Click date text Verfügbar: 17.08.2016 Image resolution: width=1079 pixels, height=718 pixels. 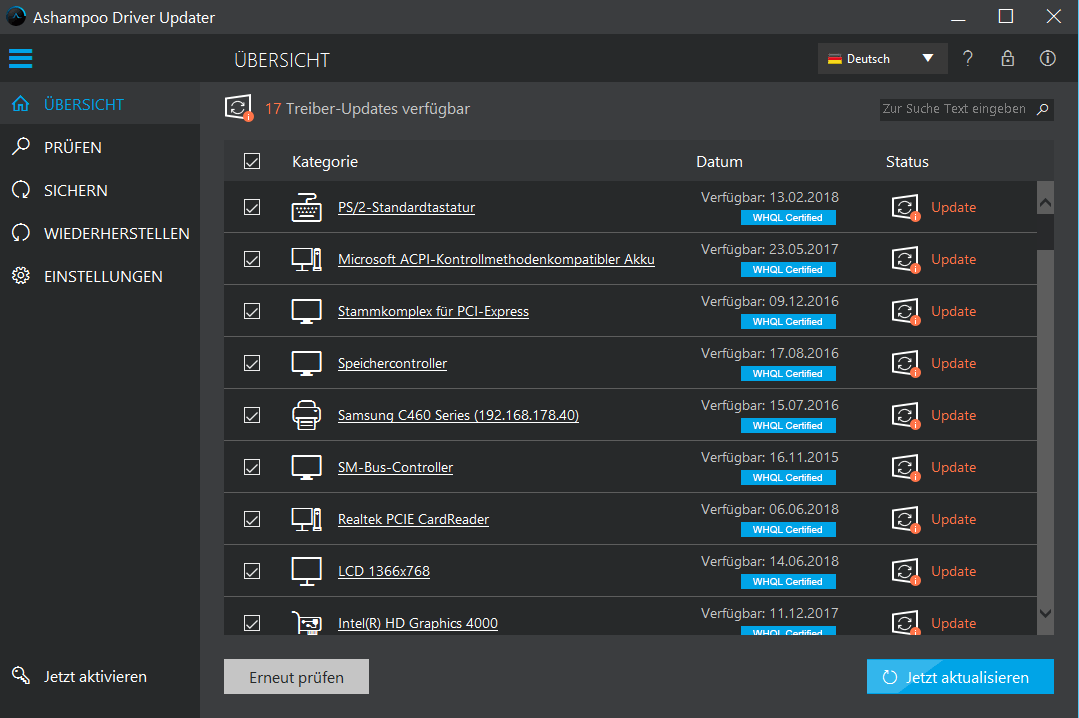[769, 353]
